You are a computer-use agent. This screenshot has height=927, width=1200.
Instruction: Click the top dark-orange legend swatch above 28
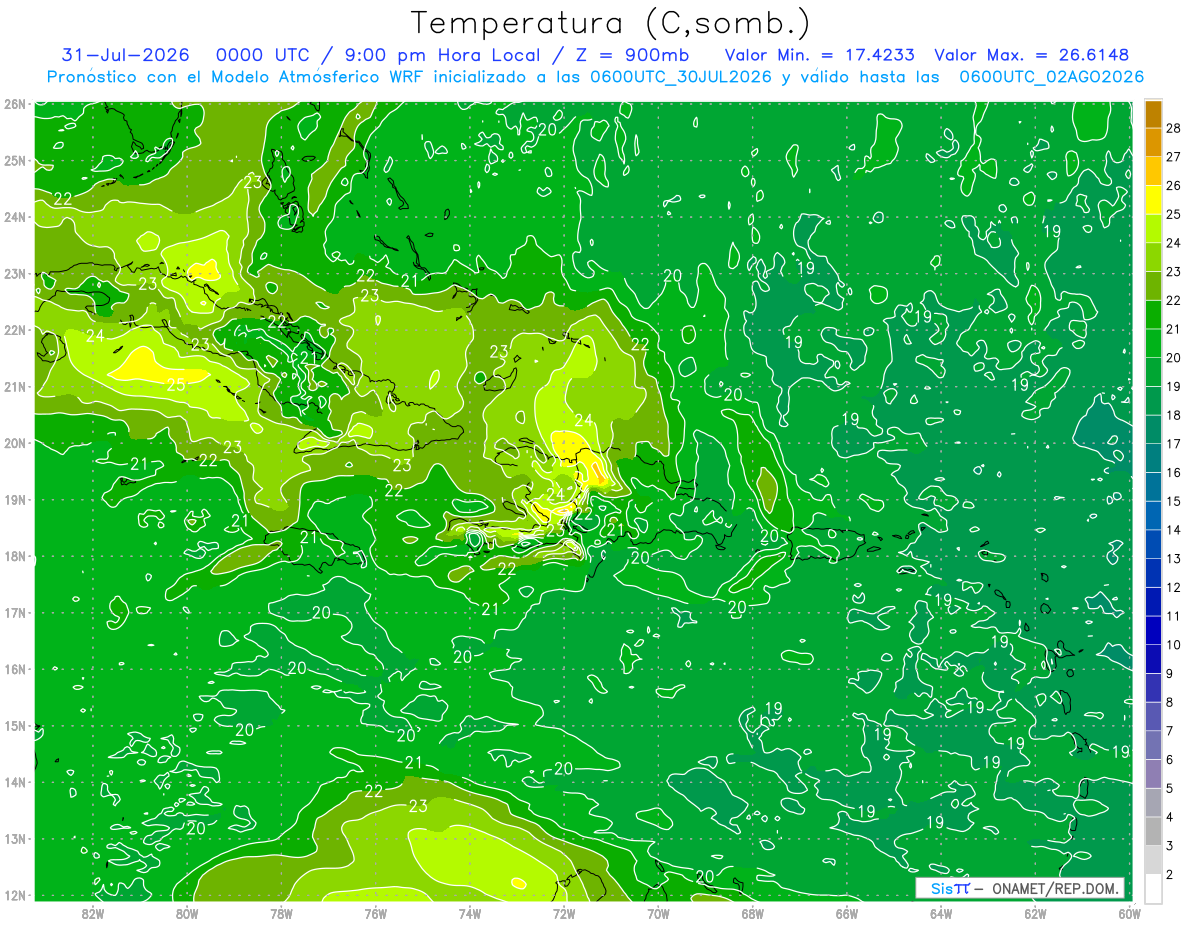click(x=1153, y=114)
